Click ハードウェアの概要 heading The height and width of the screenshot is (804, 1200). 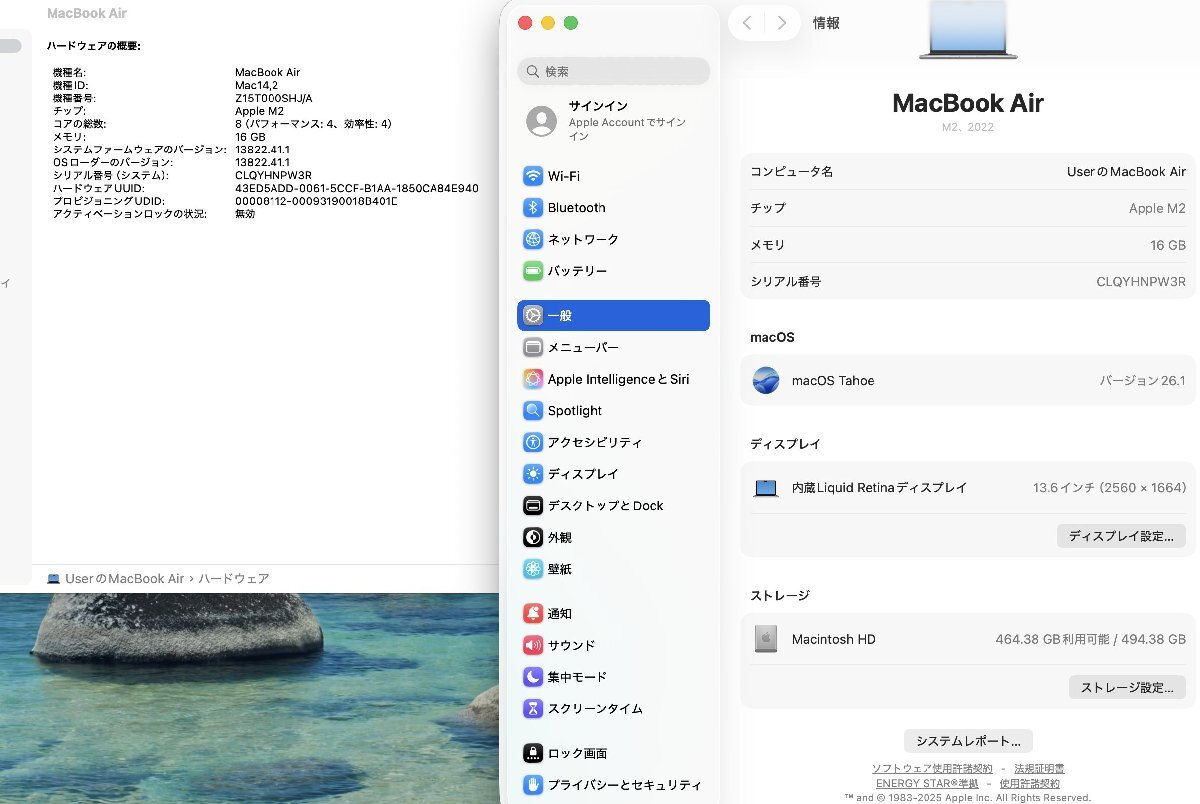(94, 46)
